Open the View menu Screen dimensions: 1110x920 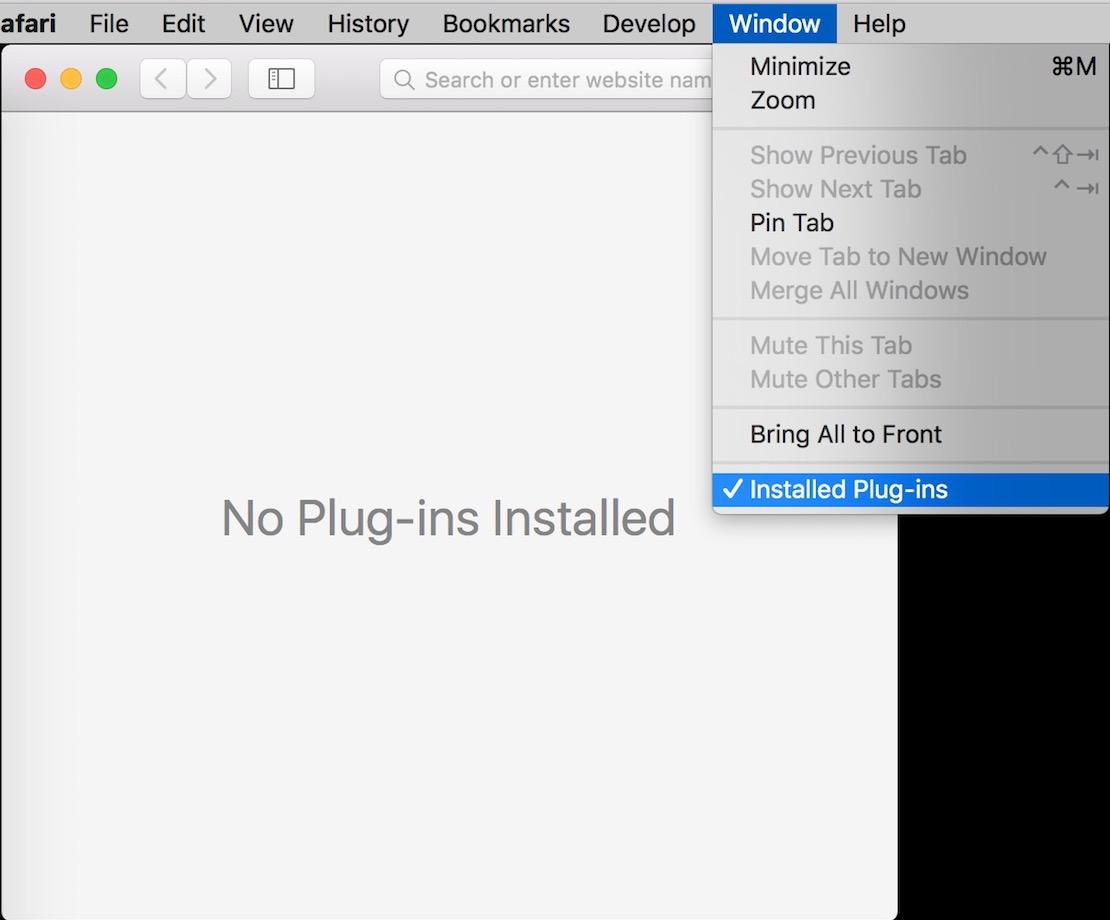pos(266,24)
